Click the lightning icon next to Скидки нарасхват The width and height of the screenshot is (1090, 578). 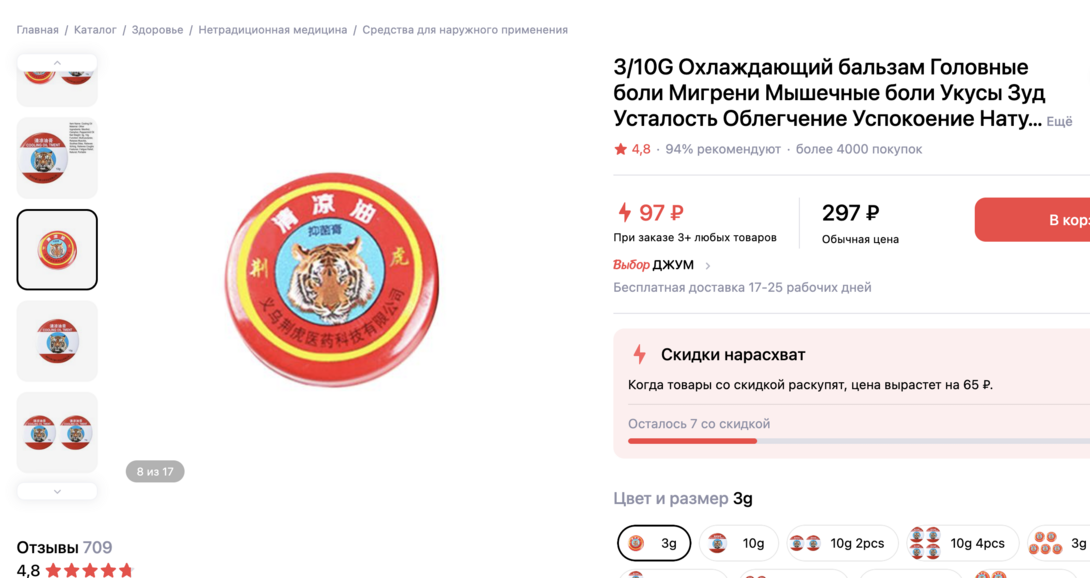tap(640, 354)
